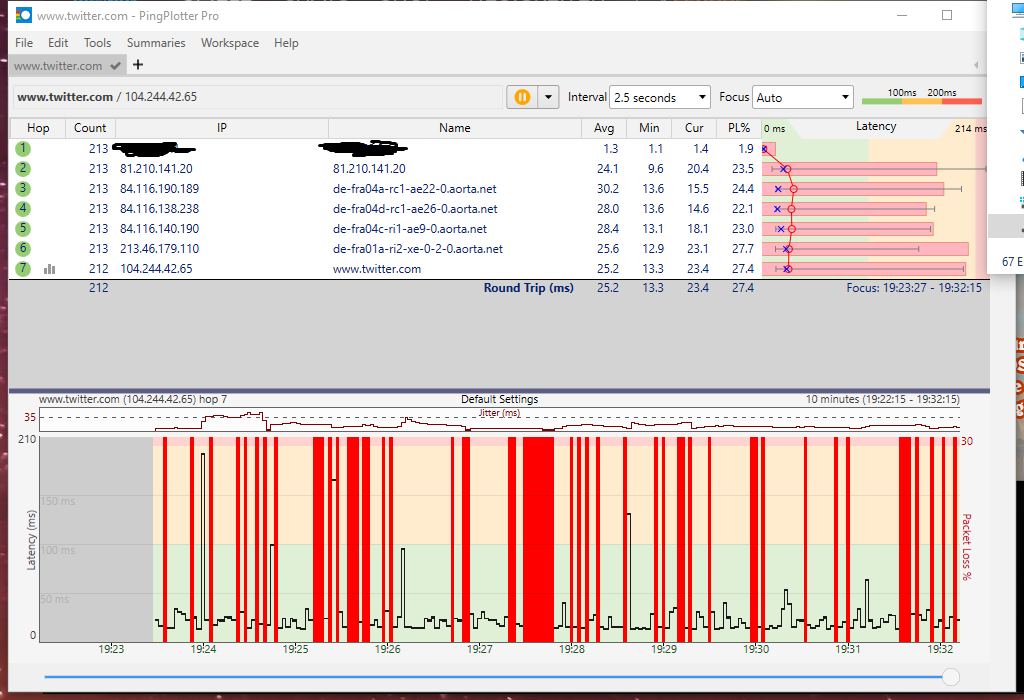Switch to the www.twitter.com tab

click(x=58, y=66)
